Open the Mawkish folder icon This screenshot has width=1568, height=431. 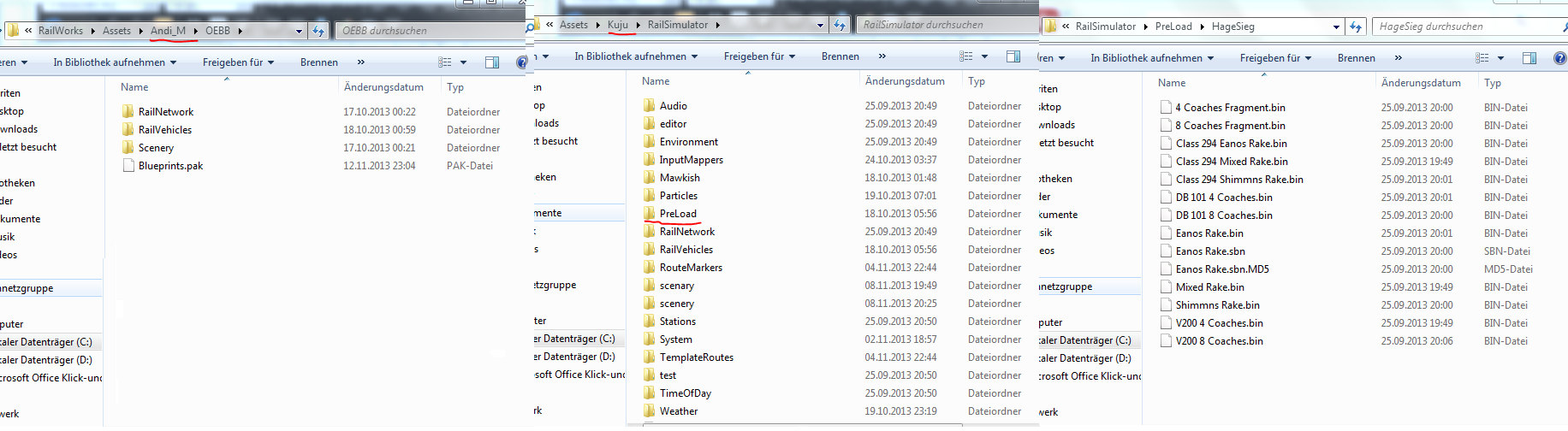coord(650,178)
